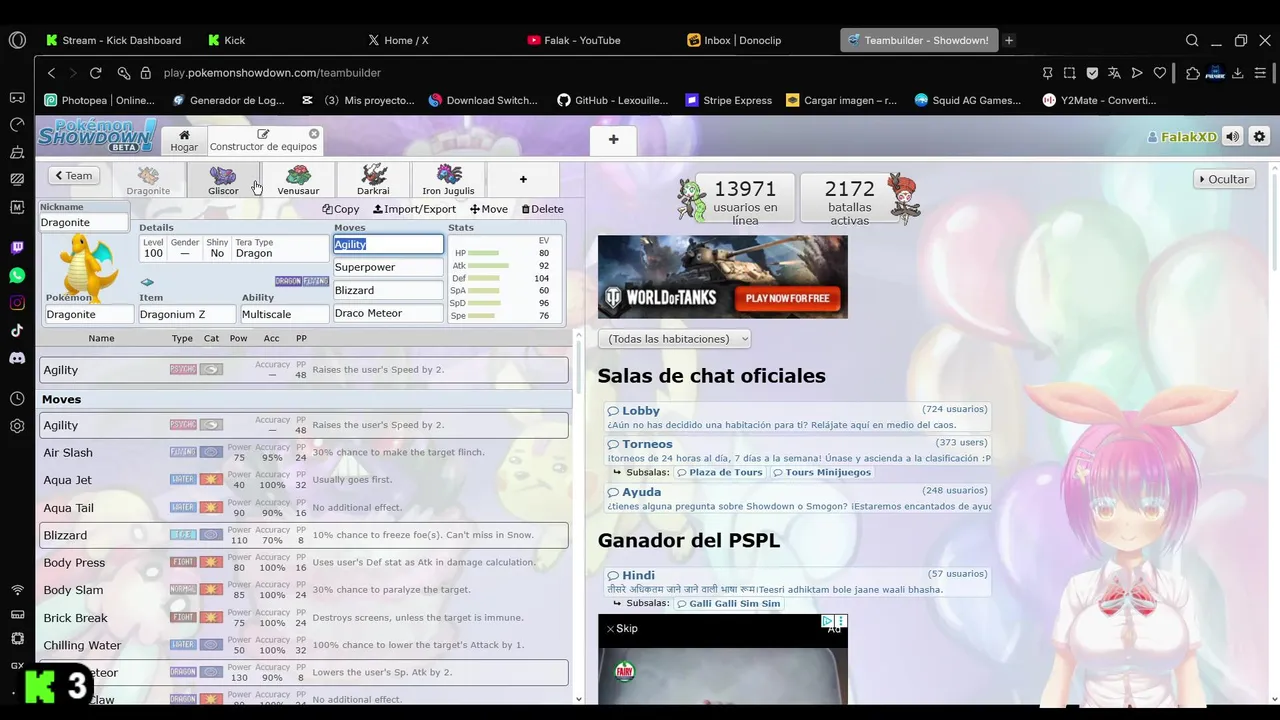
Task: Select the Gliscor team slot
Action: 223,181
